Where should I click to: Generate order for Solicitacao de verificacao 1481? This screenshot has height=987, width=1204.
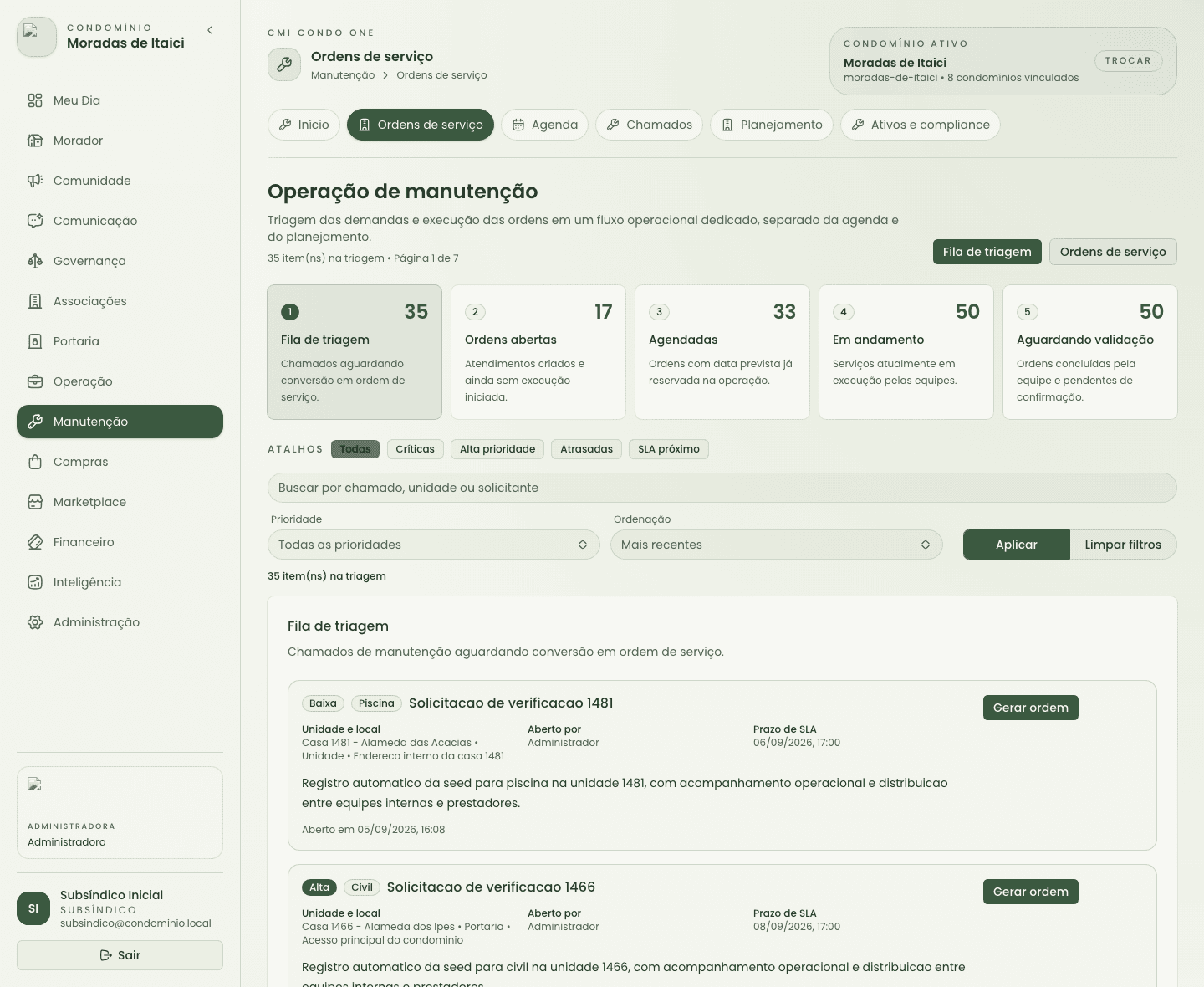tap(1031, 708)
